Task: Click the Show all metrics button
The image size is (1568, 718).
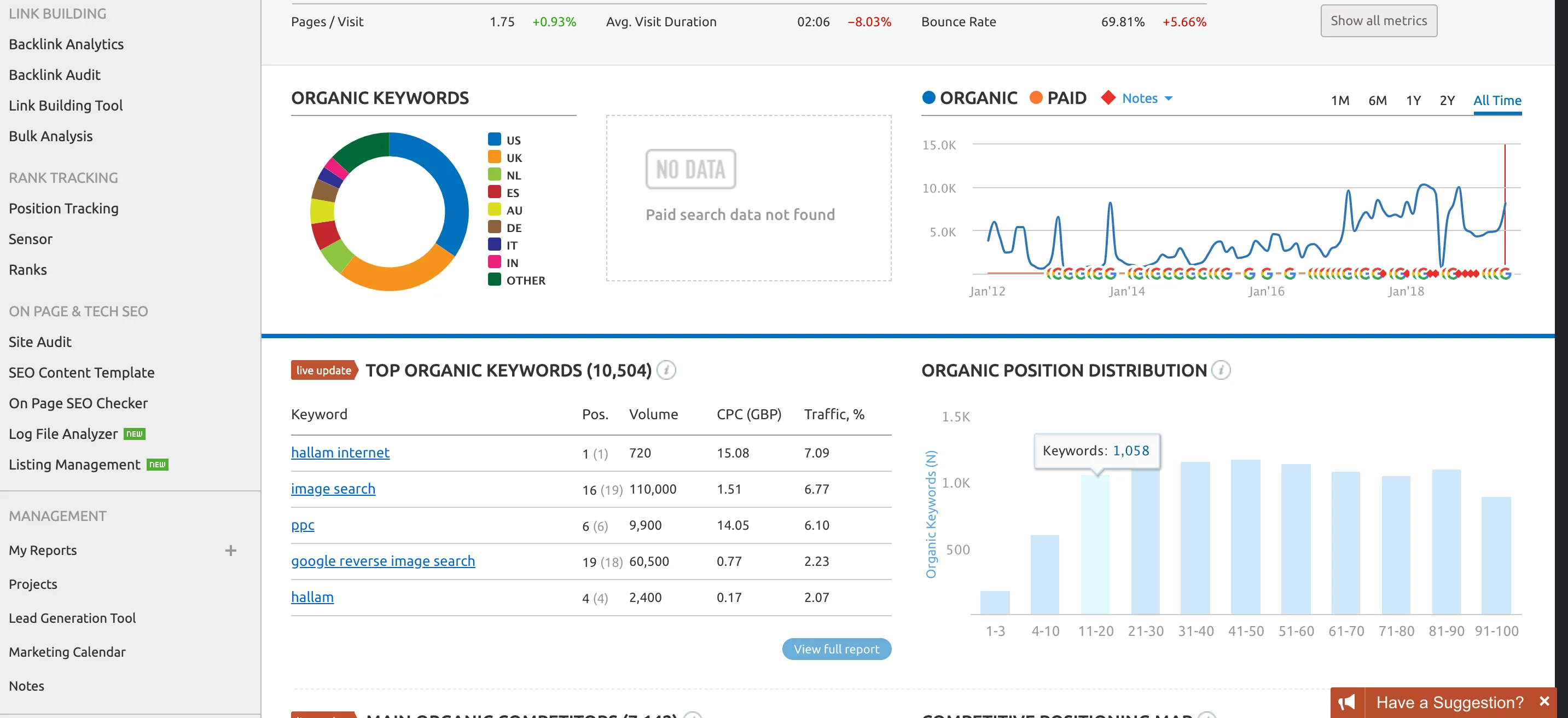Action: point(1379,20)
